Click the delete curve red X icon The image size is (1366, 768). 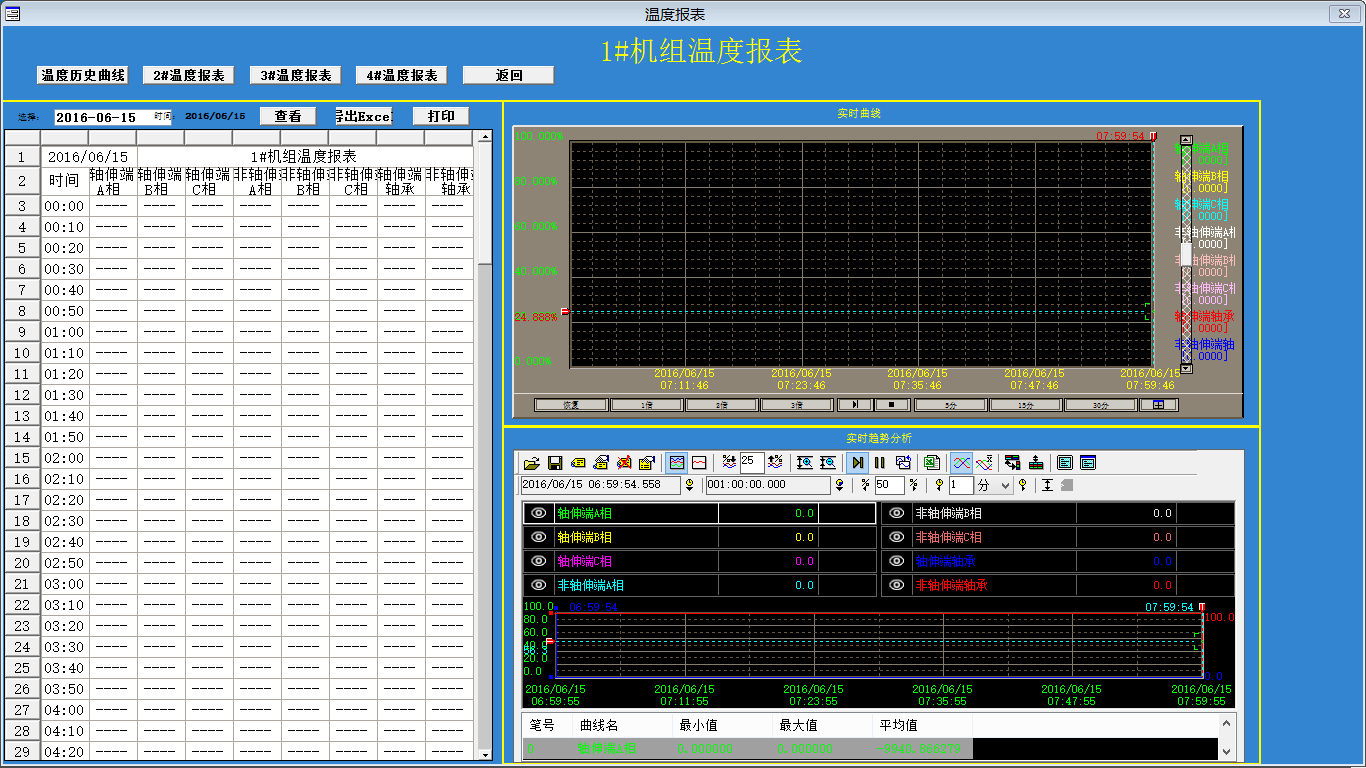(x=624, y=463)
